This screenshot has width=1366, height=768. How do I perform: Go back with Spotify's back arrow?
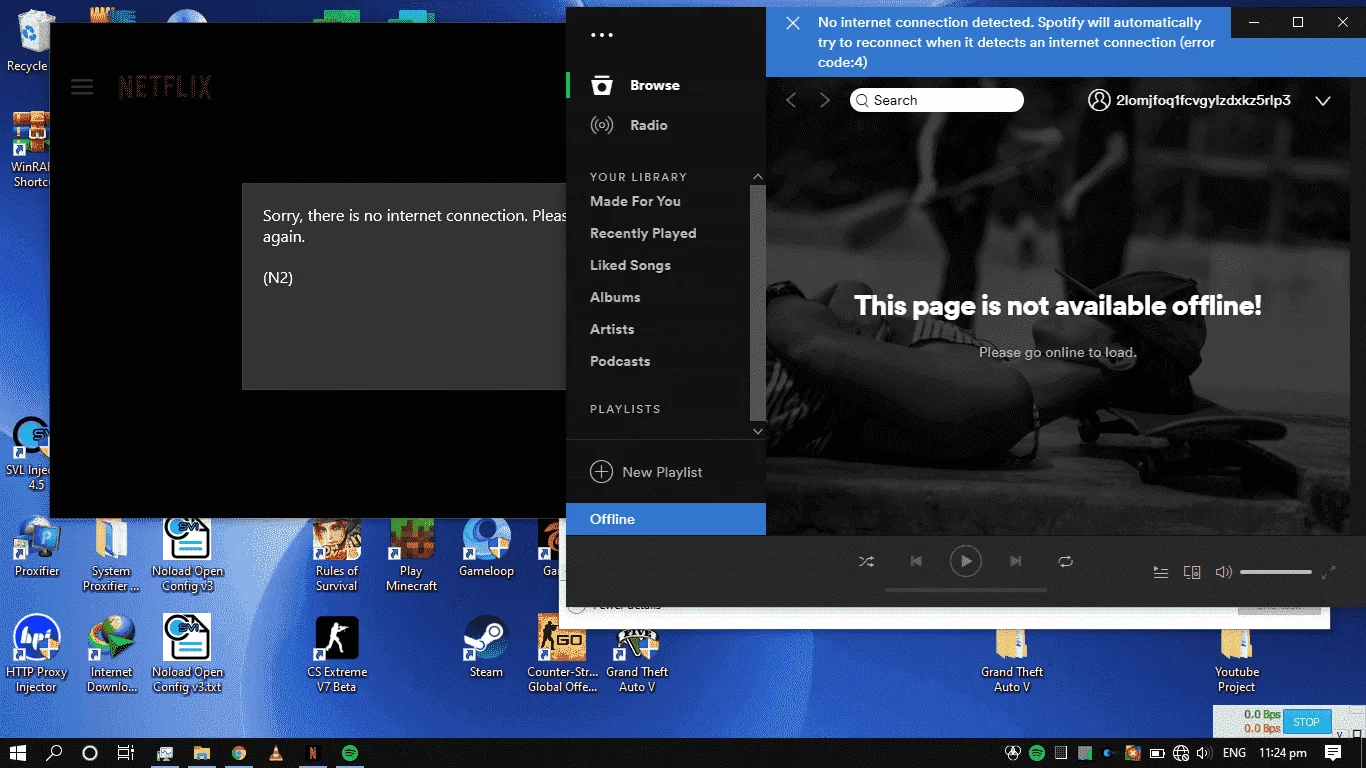click(791, 100)
